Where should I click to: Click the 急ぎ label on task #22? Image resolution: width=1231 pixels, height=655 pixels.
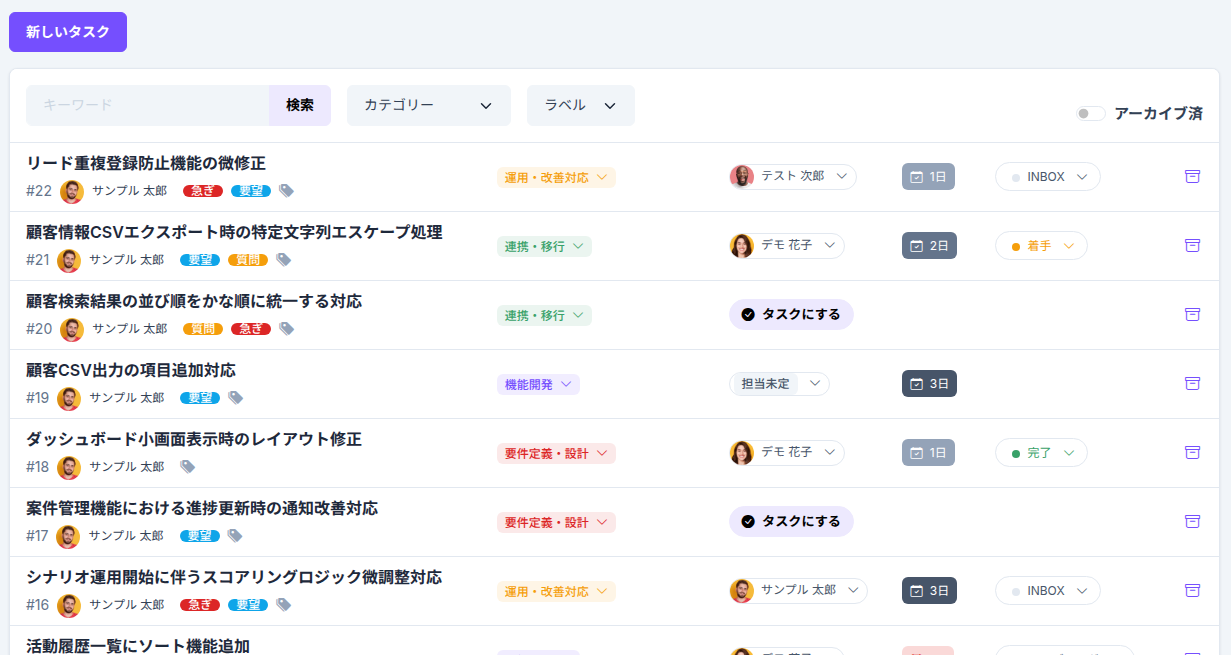pyautogui.click(x=203, y=190)
